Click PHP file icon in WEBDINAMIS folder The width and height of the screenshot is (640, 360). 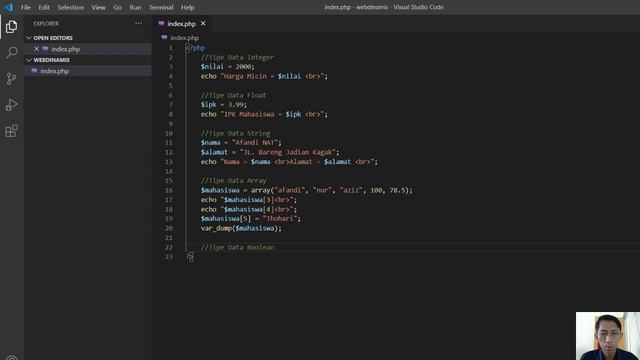[34, 71]
